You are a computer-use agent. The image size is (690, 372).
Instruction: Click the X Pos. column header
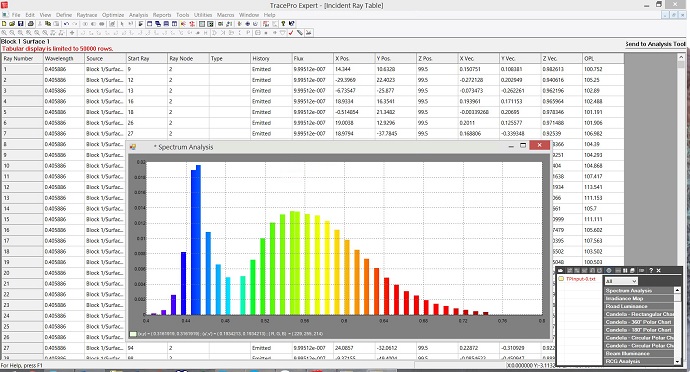[354, 59]
